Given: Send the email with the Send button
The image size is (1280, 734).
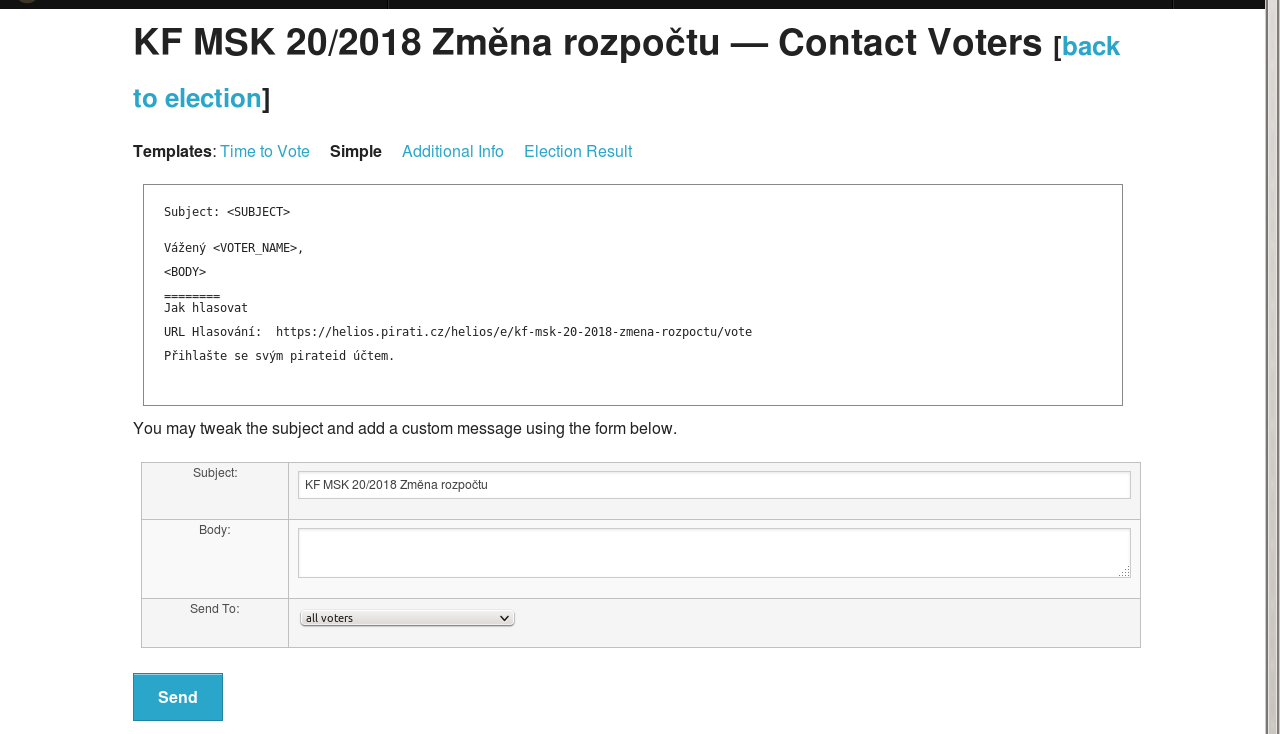Looking at the screenshot, I should tap(178, 697).
